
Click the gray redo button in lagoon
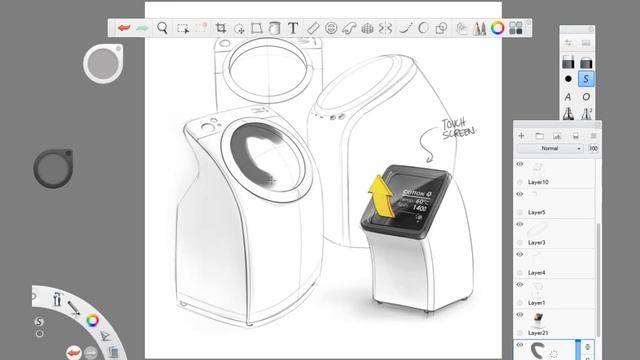point(91,353)
